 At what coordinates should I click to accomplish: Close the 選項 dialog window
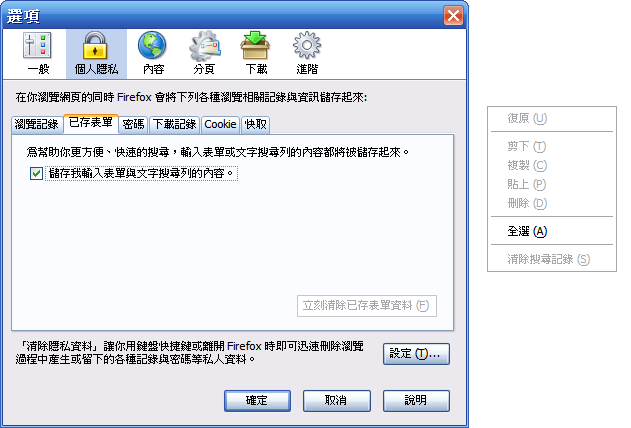click(x=453, y=16)
